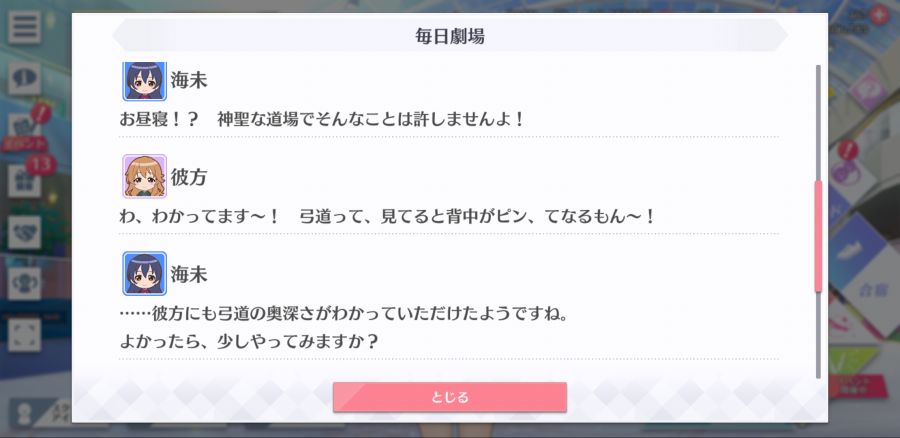900x438 pixels.
Task: Tap the red plus icon top right
Action: (x=878, y=15)
